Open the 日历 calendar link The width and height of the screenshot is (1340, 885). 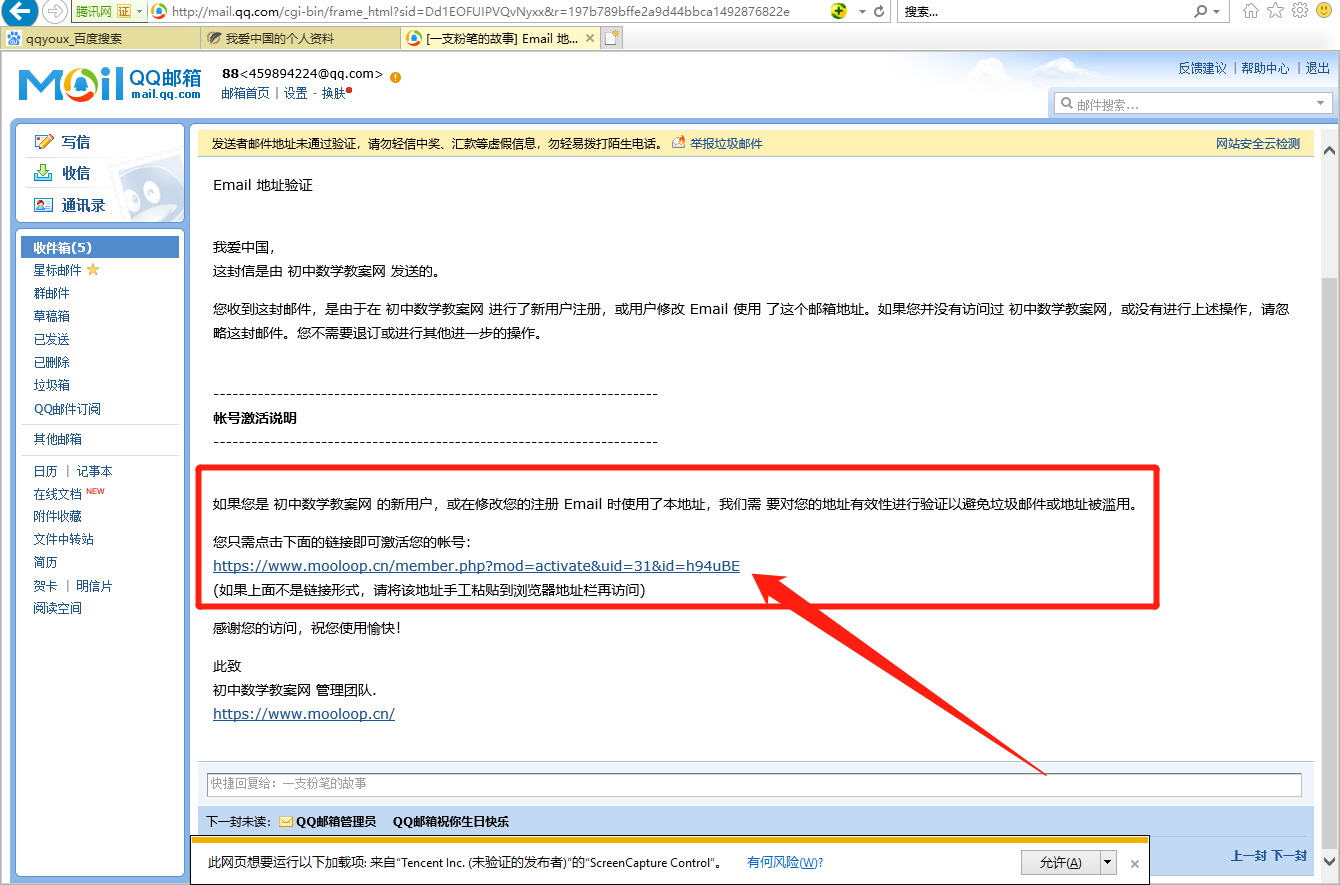click(x=45, y=471)
